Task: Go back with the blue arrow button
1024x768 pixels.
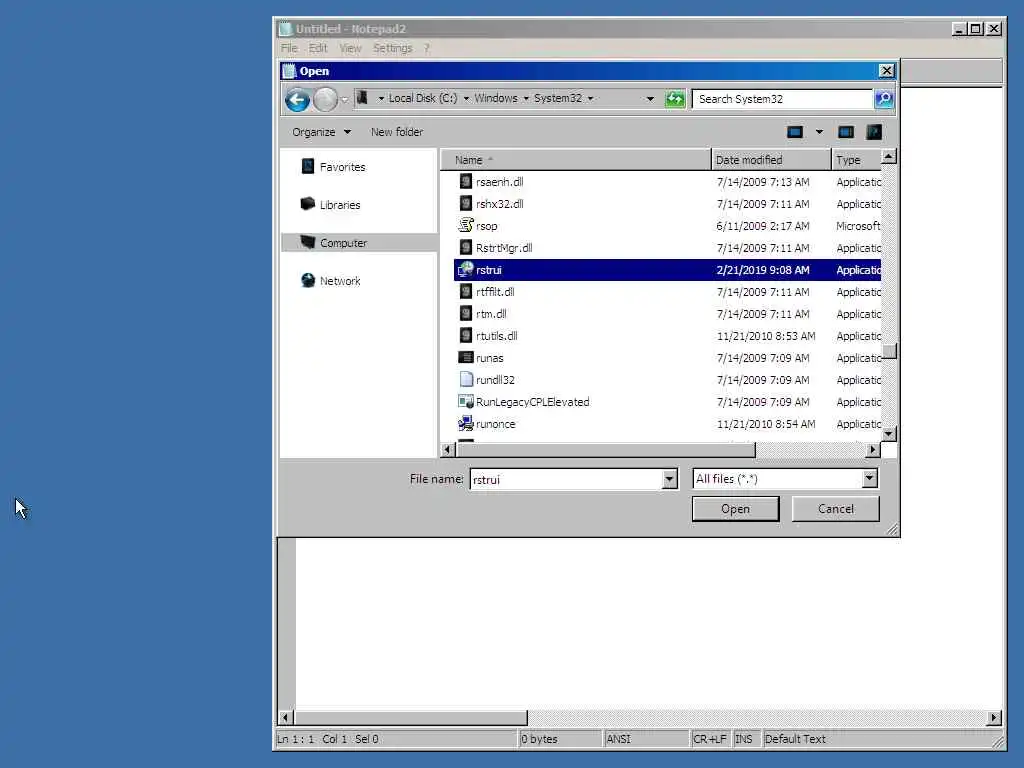Action: click(297, 99)
